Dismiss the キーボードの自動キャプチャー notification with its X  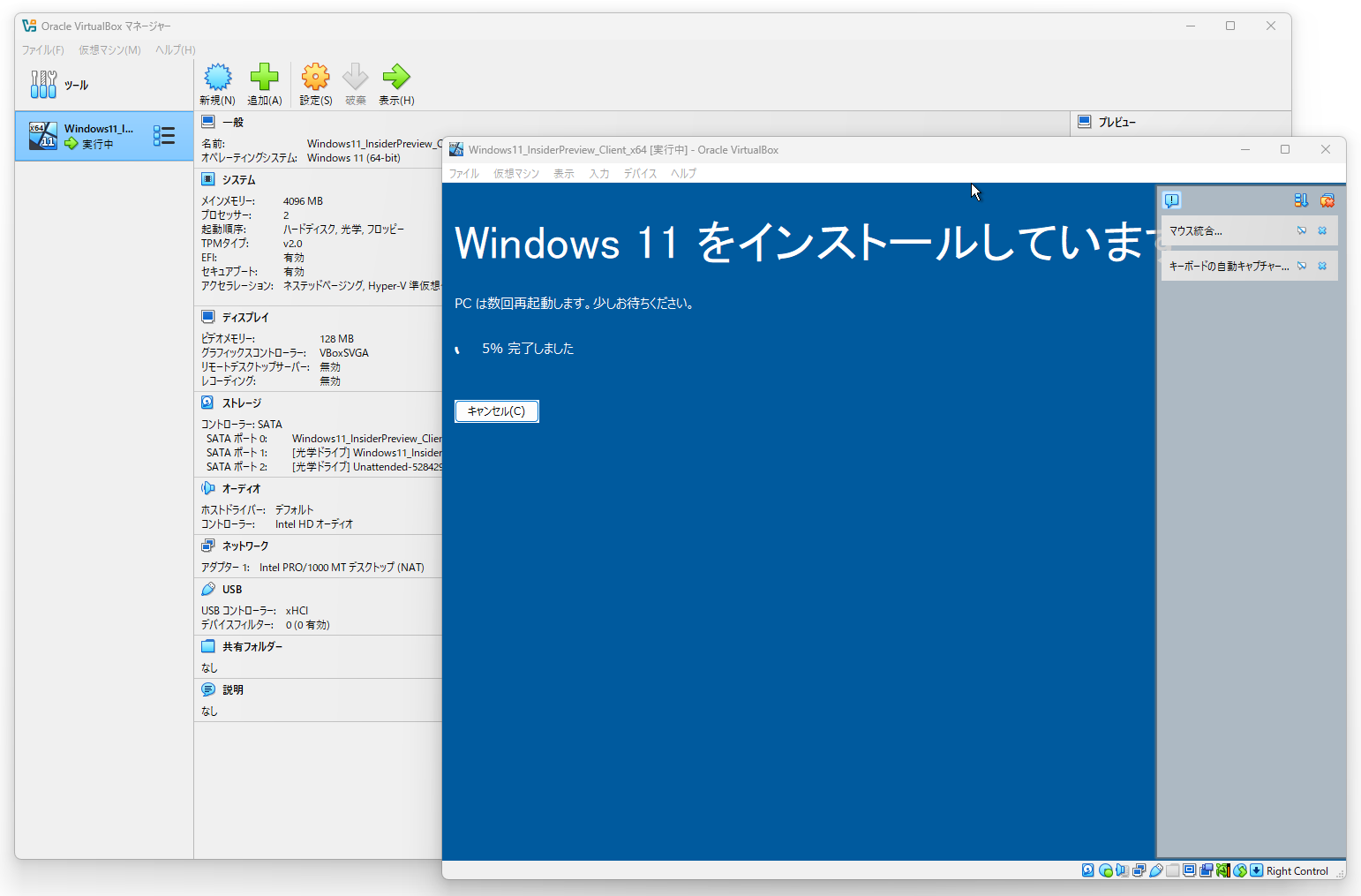(x=1322, y=266)
